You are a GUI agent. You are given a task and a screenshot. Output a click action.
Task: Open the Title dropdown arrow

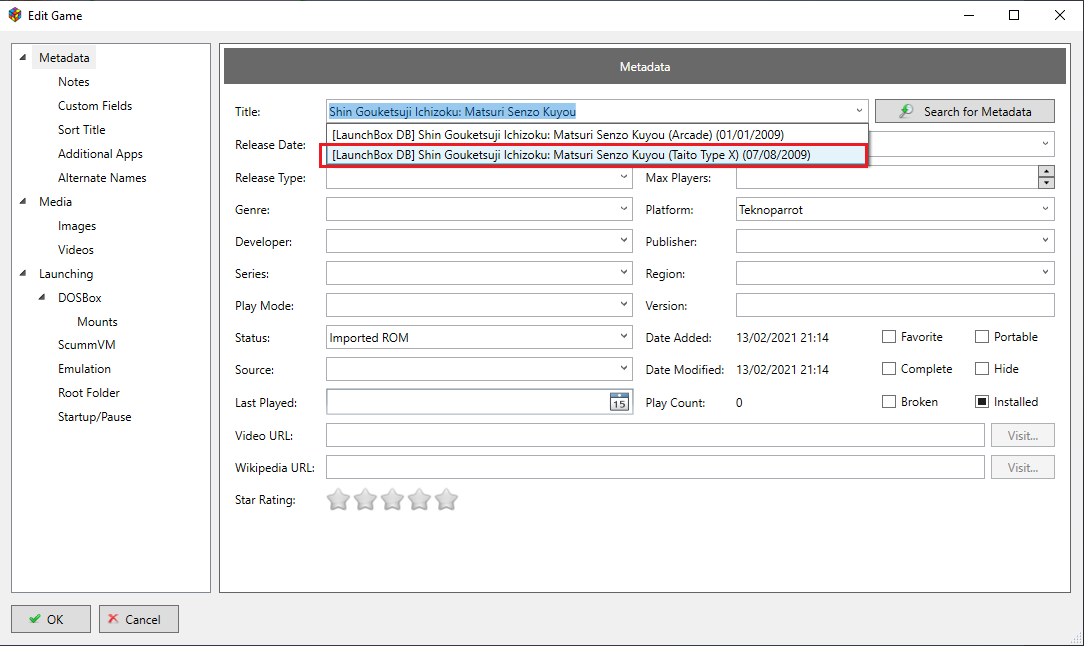859,111
